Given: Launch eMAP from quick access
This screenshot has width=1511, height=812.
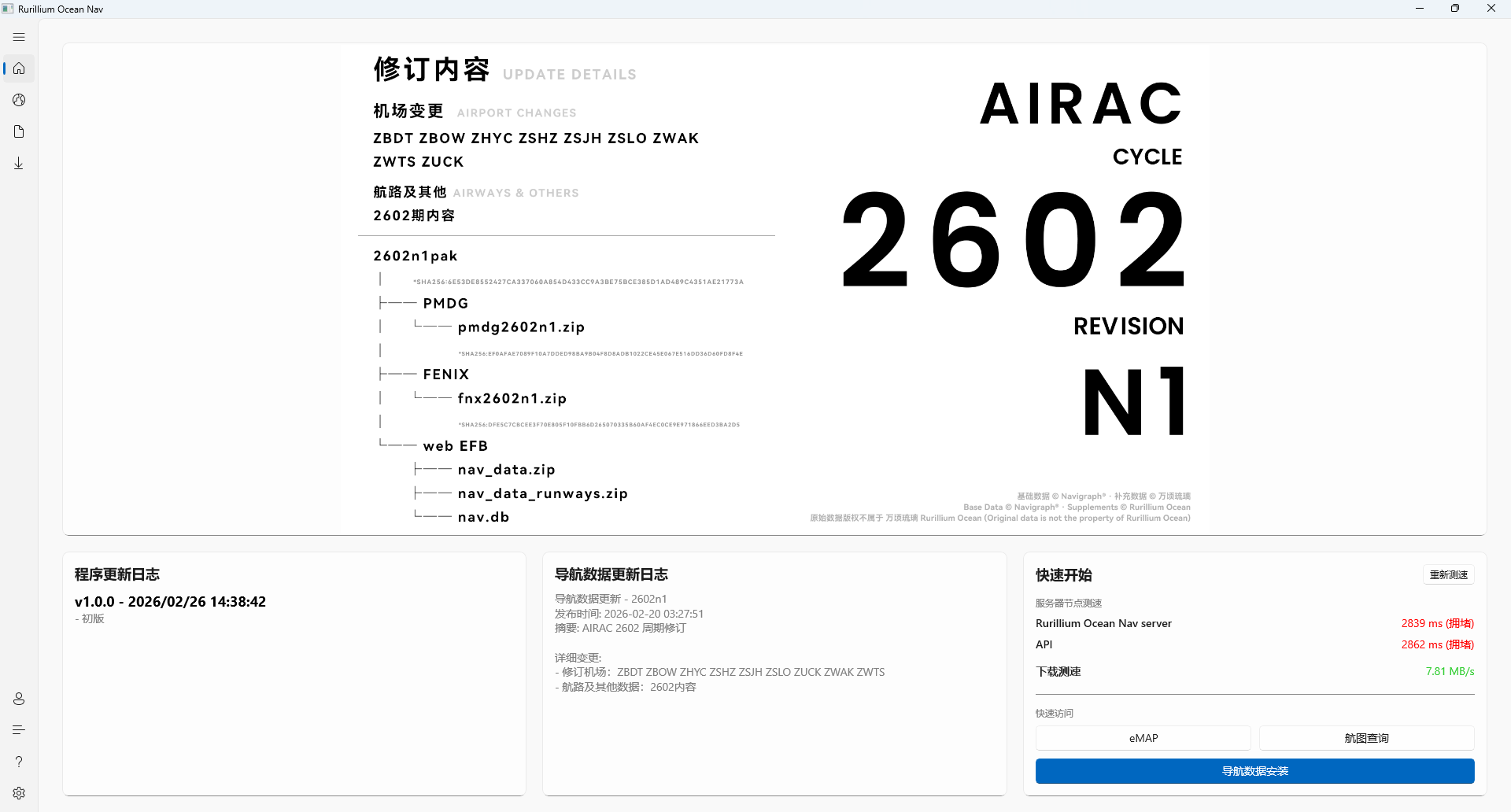Looking at the screenshot, I should click(x=1143, y=738).
